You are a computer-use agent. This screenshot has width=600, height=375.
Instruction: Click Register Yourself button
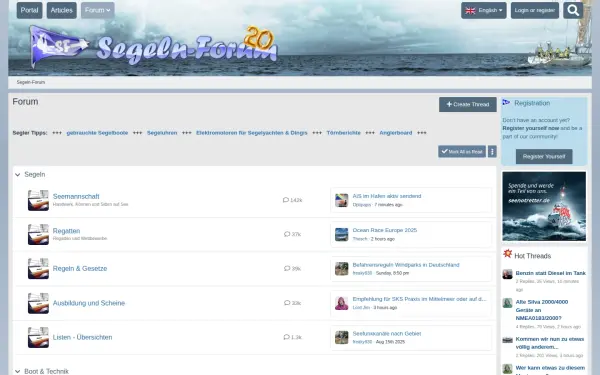[544, 156]
